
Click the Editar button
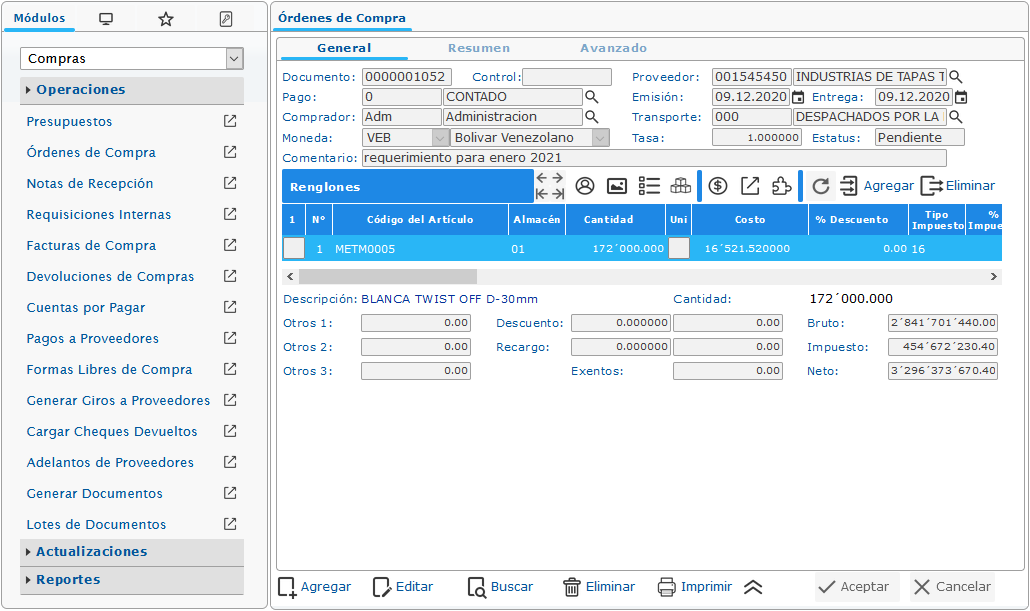tap(403, 587)
